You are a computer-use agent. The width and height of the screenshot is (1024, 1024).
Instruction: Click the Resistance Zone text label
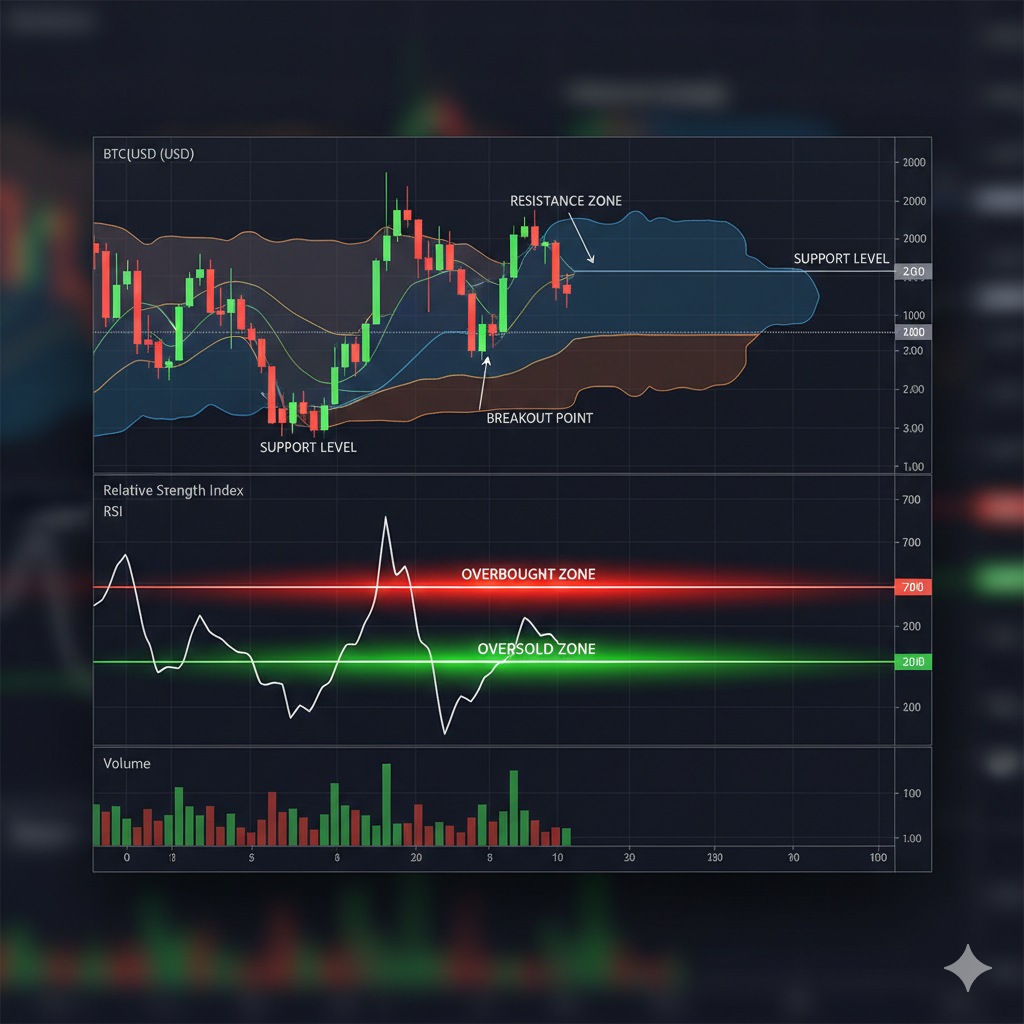[x=566, y=200]
